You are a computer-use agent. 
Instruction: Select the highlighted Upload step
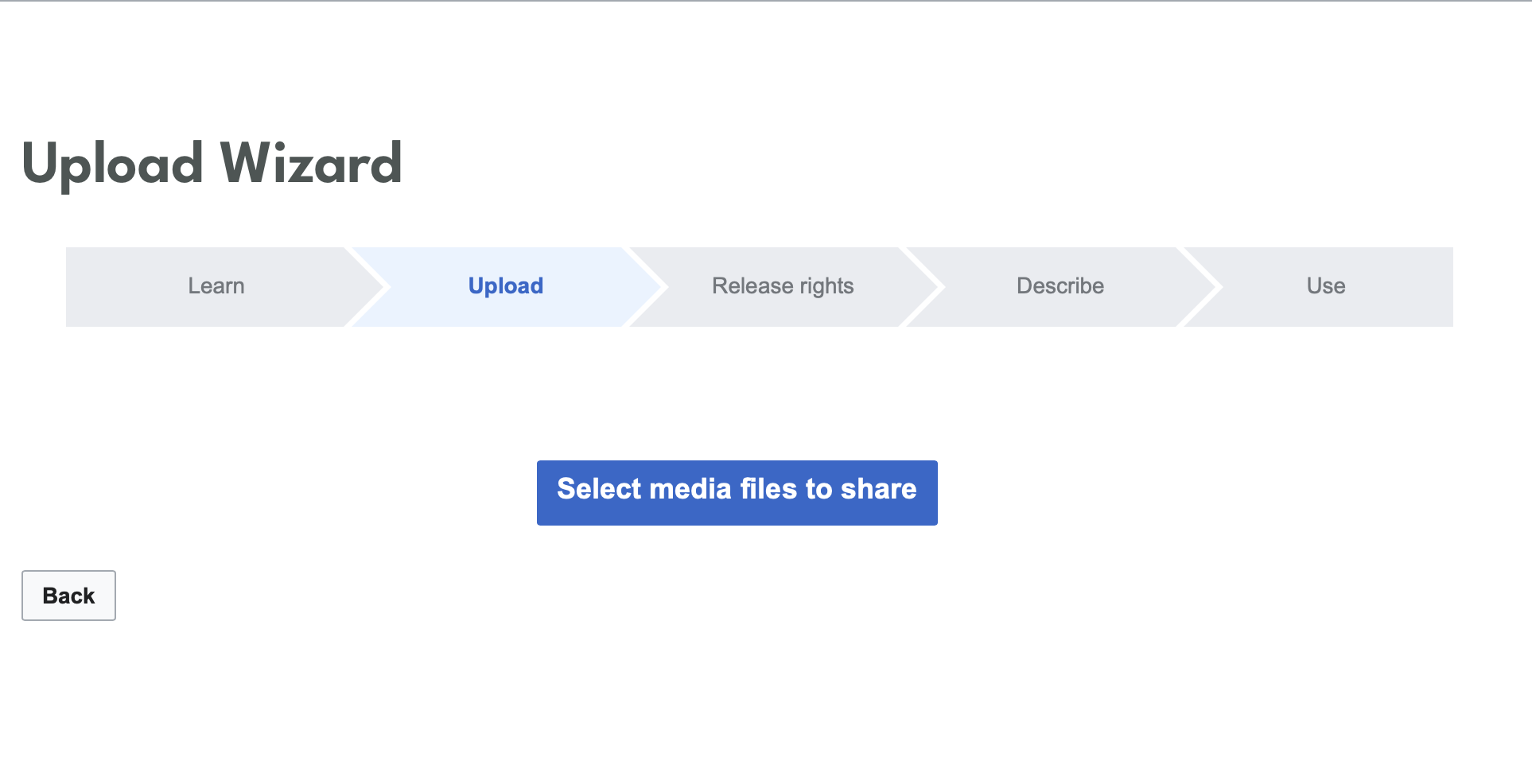coord(505,286)
